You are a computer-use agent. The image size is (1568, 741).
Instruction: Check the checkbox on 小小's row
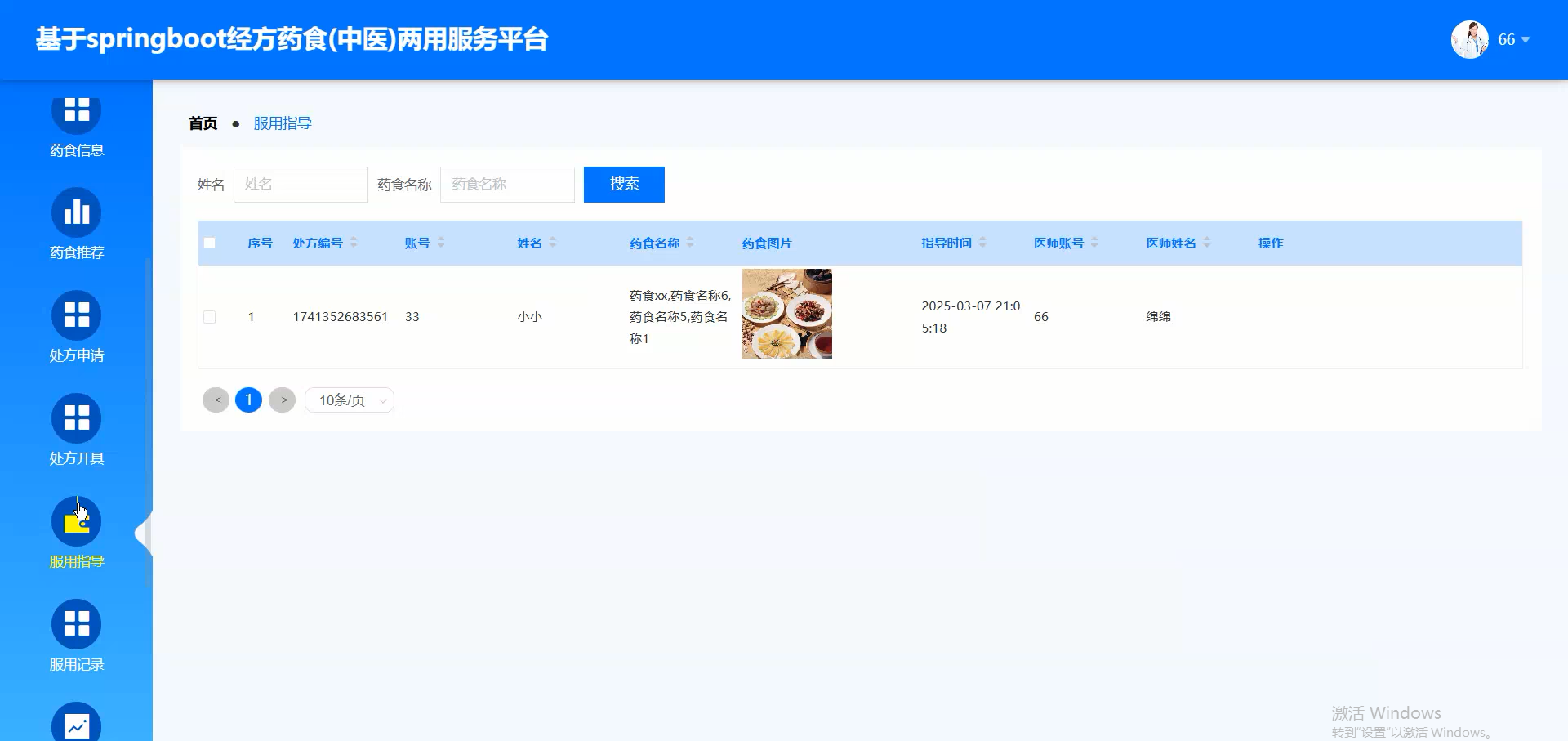click(x=210, y=316)
